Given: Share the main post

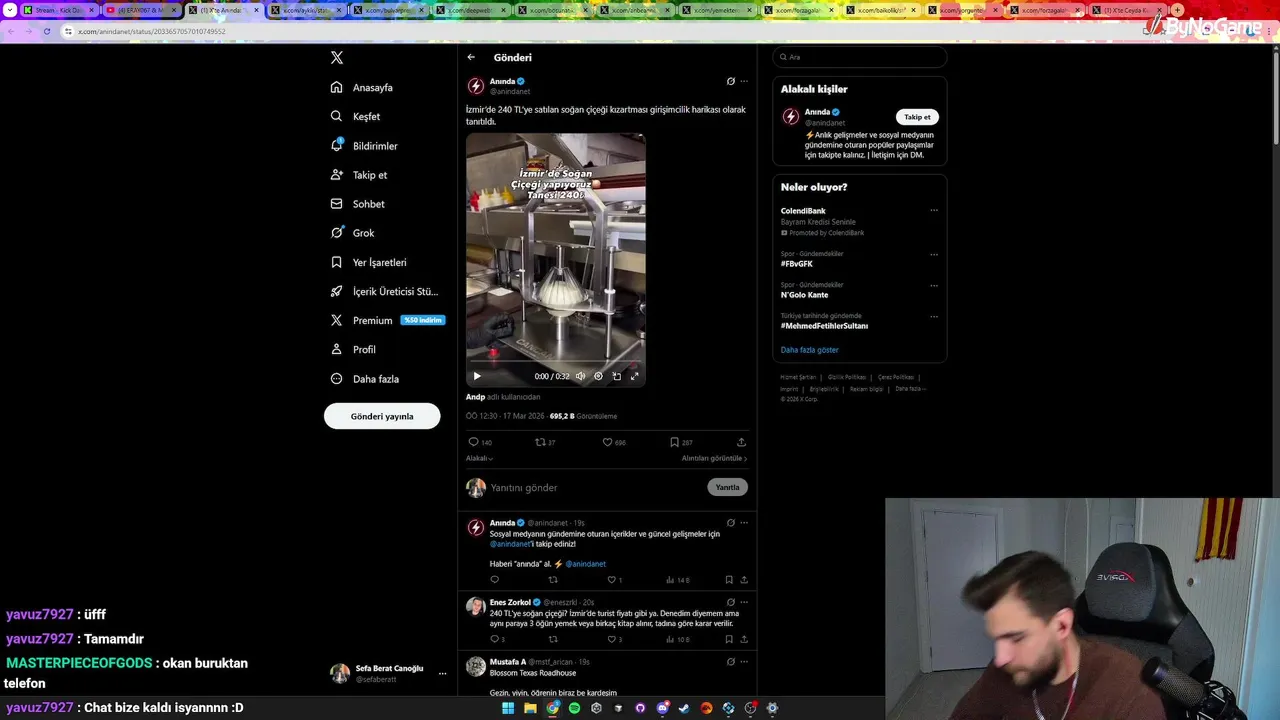Looking at the screenshot, I should coord(741,442).
